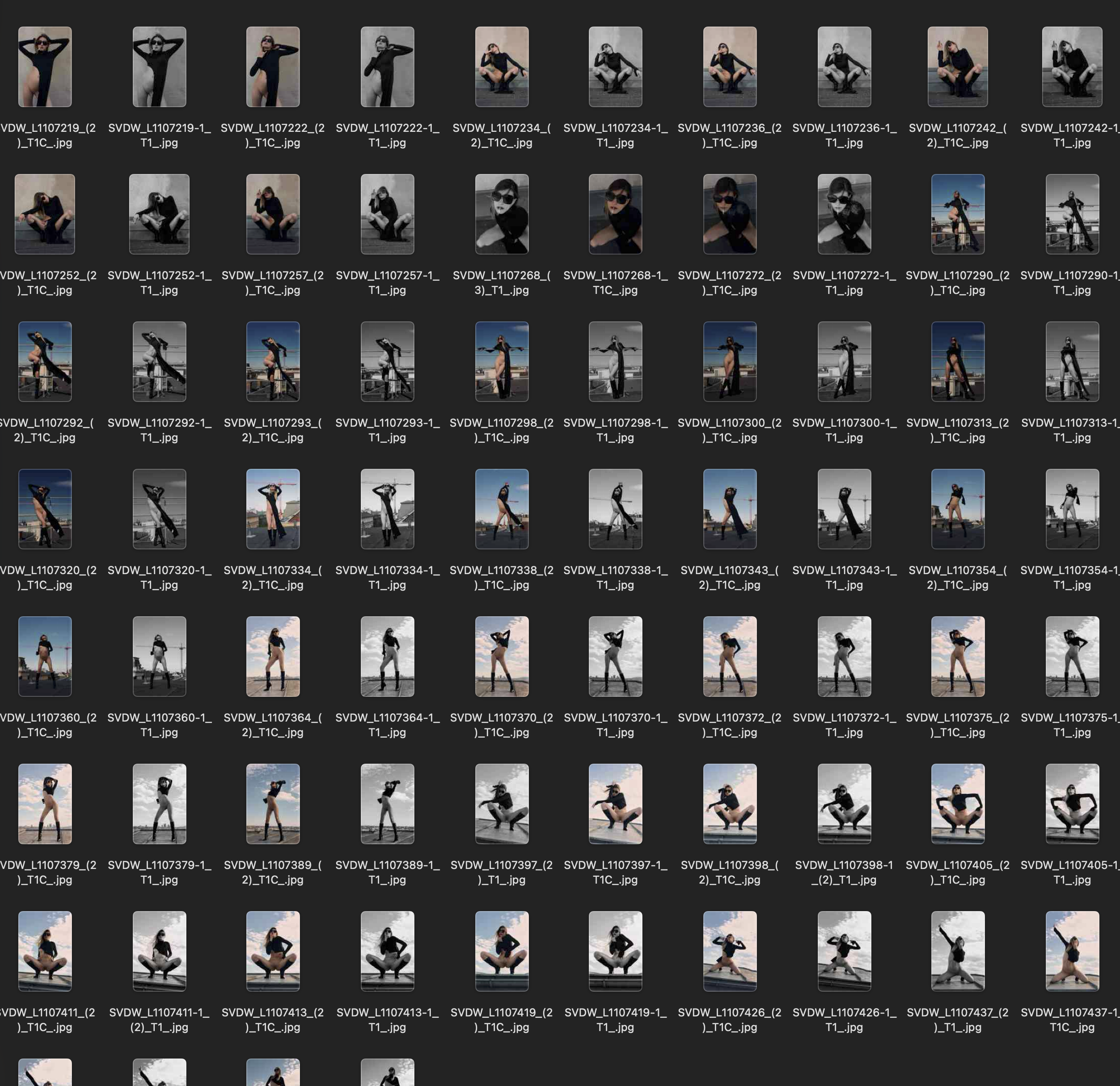This screenshot has width=1120, height=1086.
Task: Click filename SVDW_L1107222_(2)_T1C_.jpg
Action: [272, 136]
